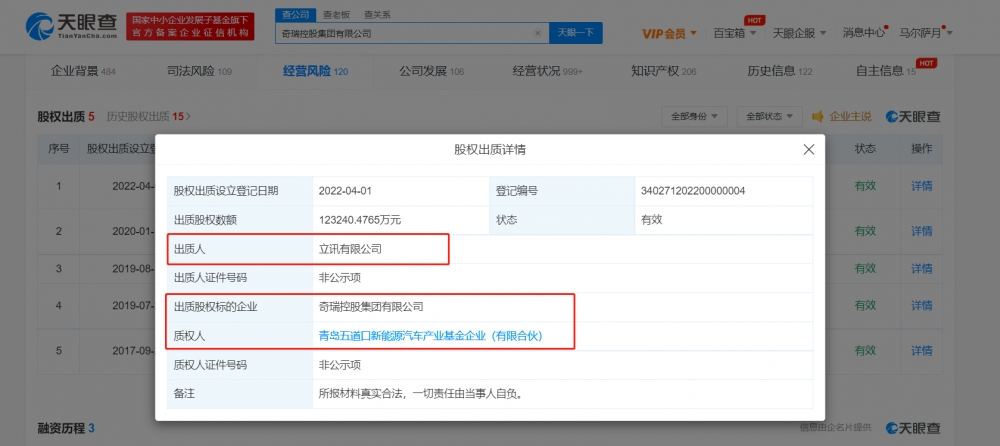Click the date 2022-04-01 in the dialog
The height and width of the screenshot is (446, 1000).
(x=344, y=190)
